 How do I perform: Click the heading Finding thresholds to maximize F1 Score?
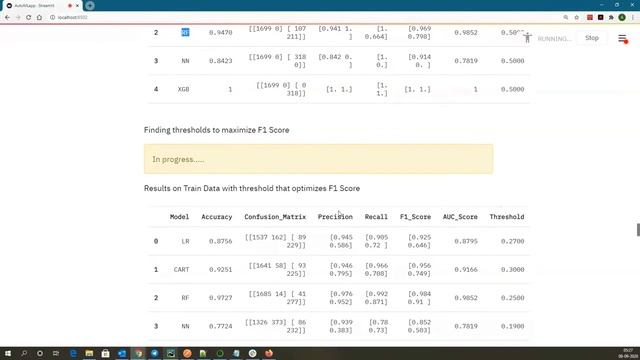click(216, 130)
